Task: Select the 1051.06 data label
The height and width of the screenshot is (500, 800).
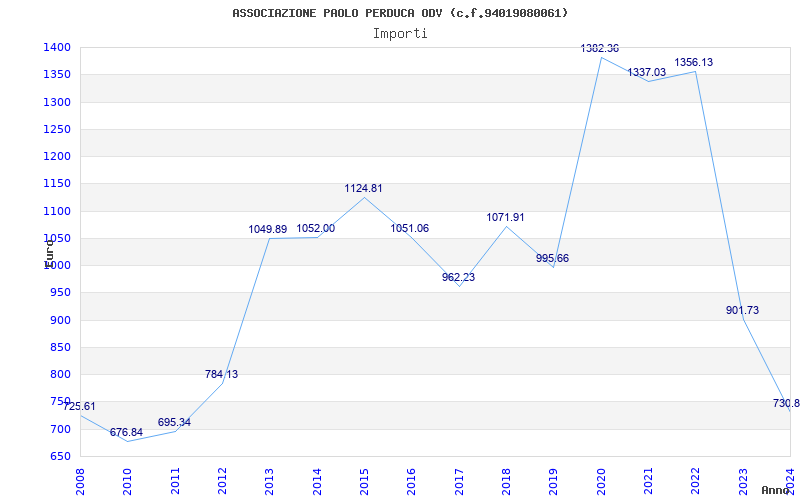Action: tap(410, 229)
